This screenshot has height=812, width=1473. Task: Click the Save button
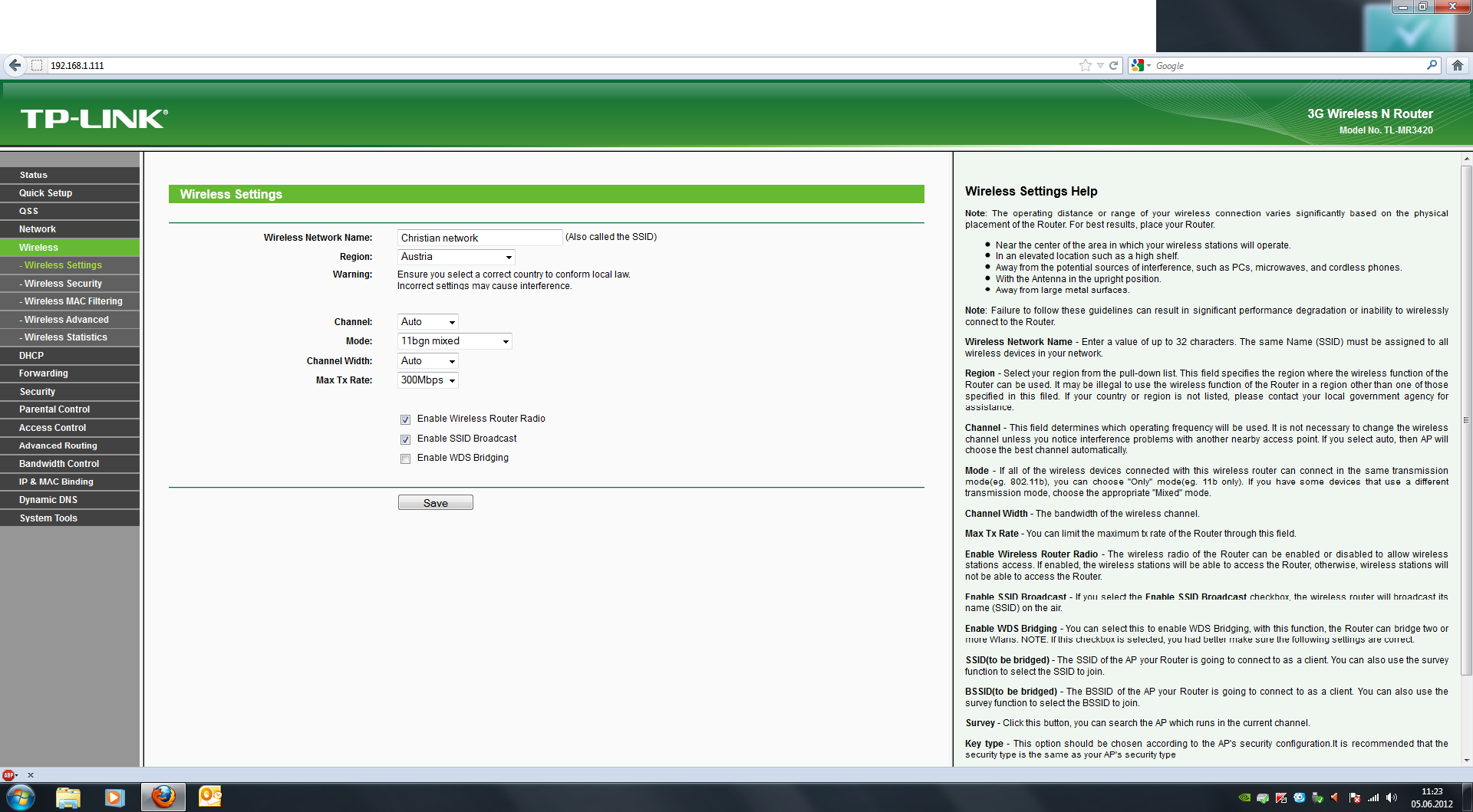(435, 503)
